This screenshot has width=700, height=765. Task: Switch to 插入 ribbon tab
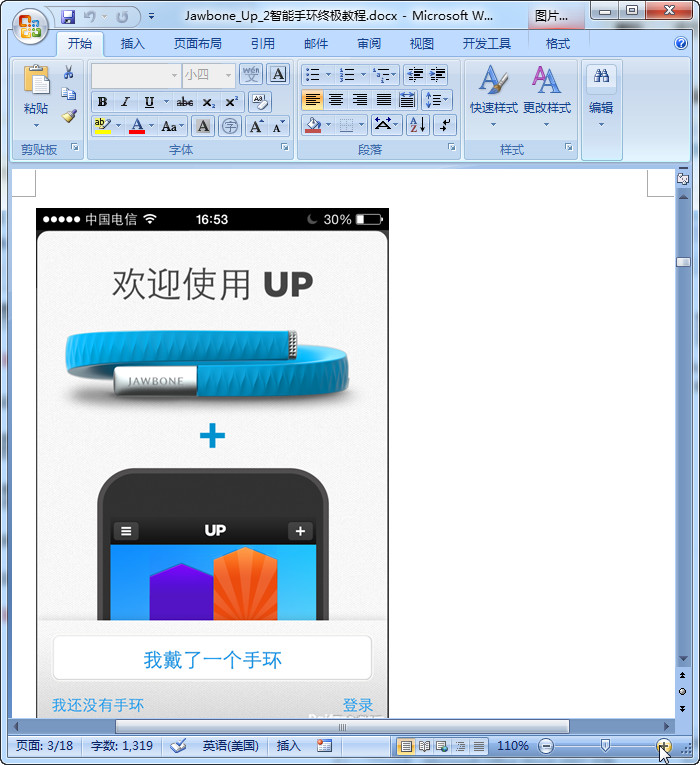point(132,44)
